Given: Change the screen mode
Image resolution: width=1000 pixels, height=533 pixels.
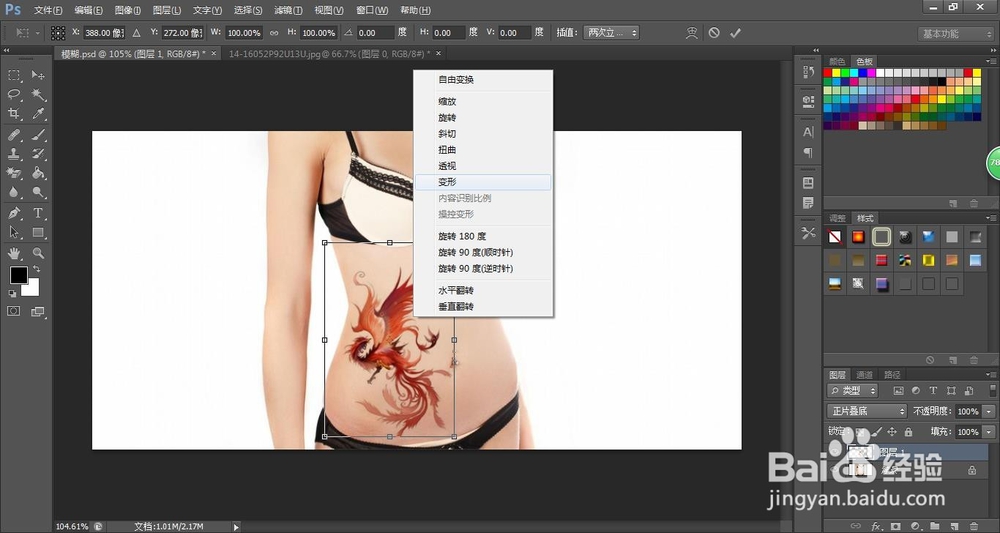Looking at the screenshot, I should coord(38,312).
